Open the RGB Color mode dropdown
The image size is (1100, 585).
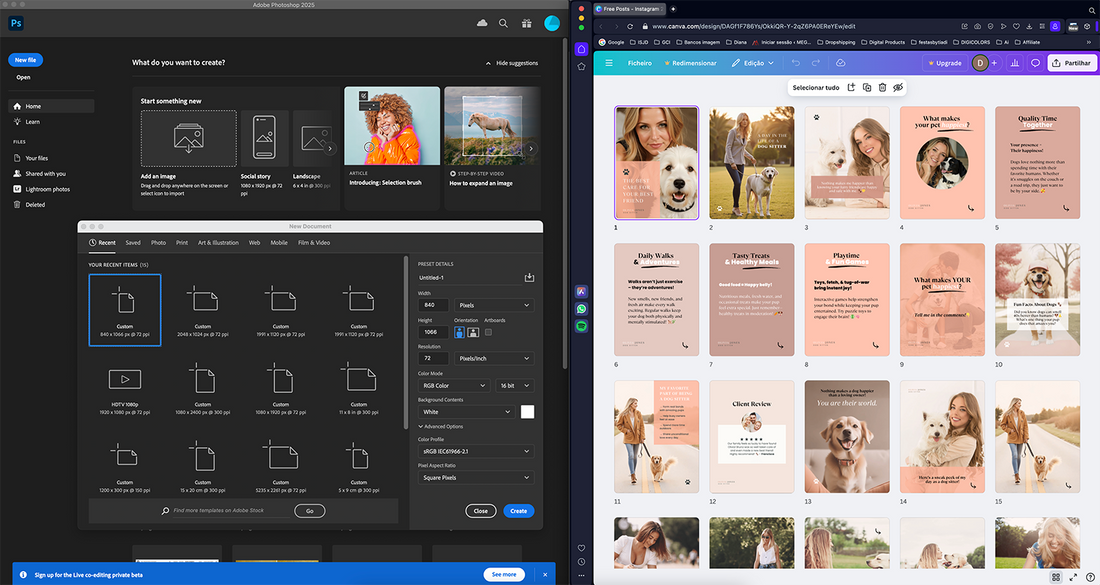click(453, 385)
